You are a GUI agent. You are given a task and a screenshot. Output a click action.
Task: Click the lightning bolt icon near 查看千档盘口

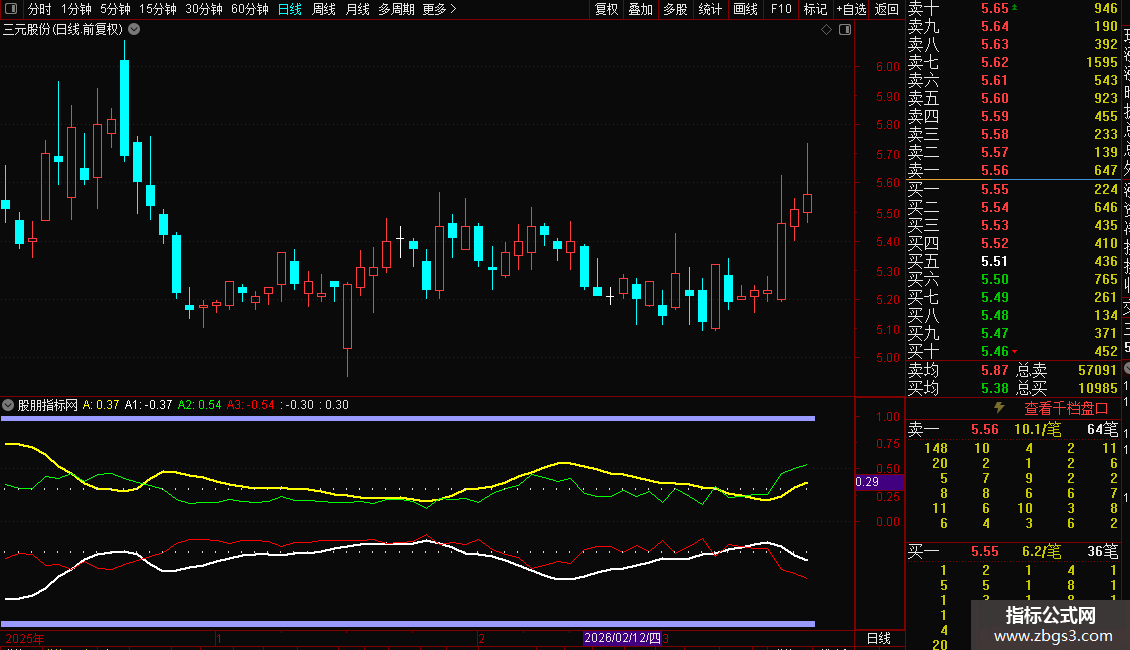click(x=998, y=408)
